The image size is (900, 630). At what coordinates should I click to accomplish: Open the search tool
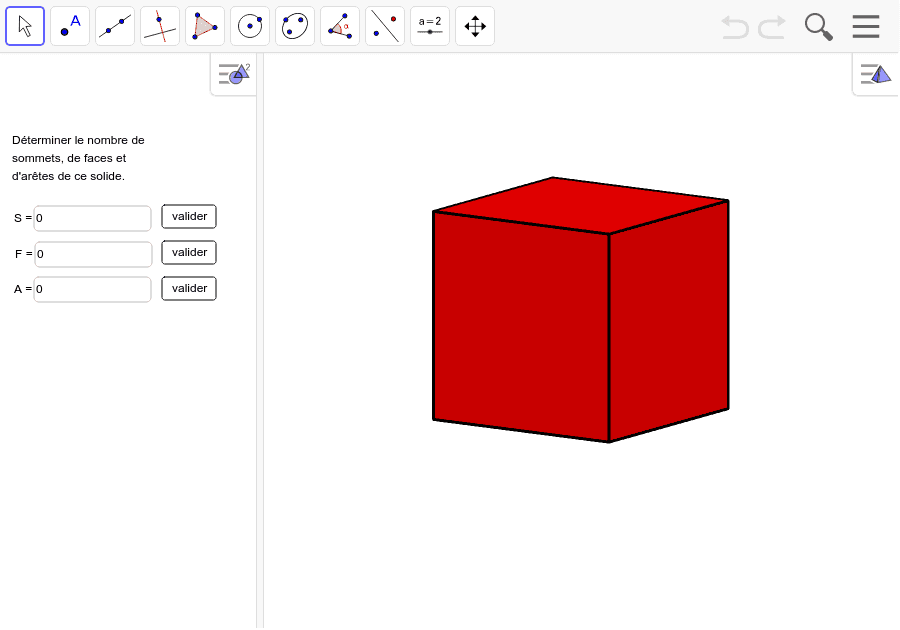[x=818, y=26]
